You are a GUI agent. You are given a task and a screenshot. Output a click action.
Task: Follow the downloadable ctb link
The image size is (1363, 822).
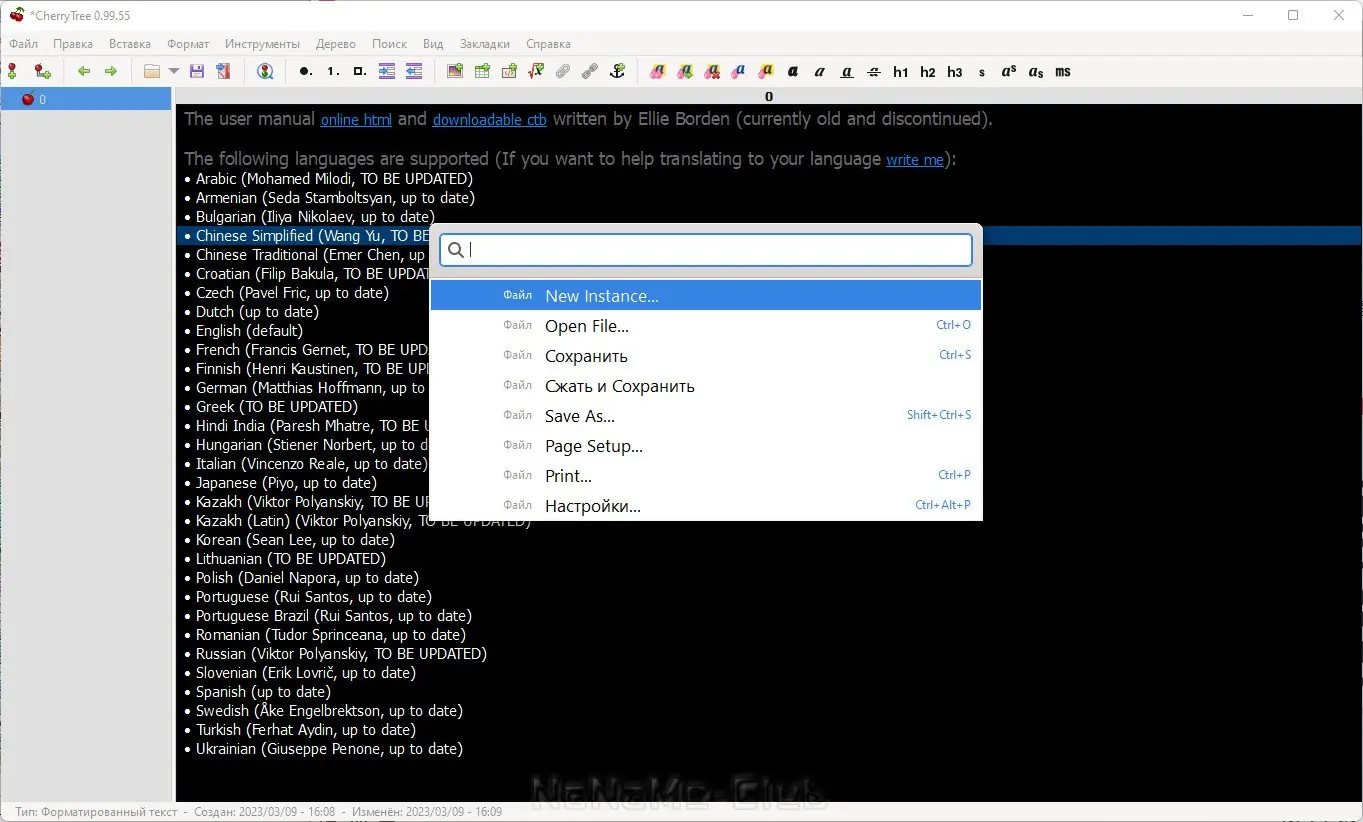pyautogui.click(x=490, y=119)
